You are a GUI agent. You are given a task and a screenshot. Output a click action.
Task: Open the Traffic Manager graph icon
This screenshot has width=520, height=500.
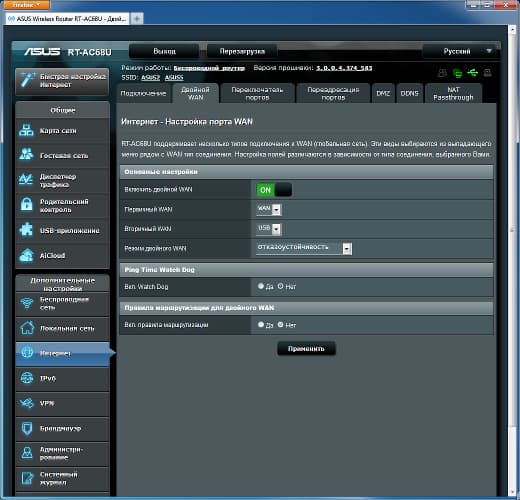(26, 180)
